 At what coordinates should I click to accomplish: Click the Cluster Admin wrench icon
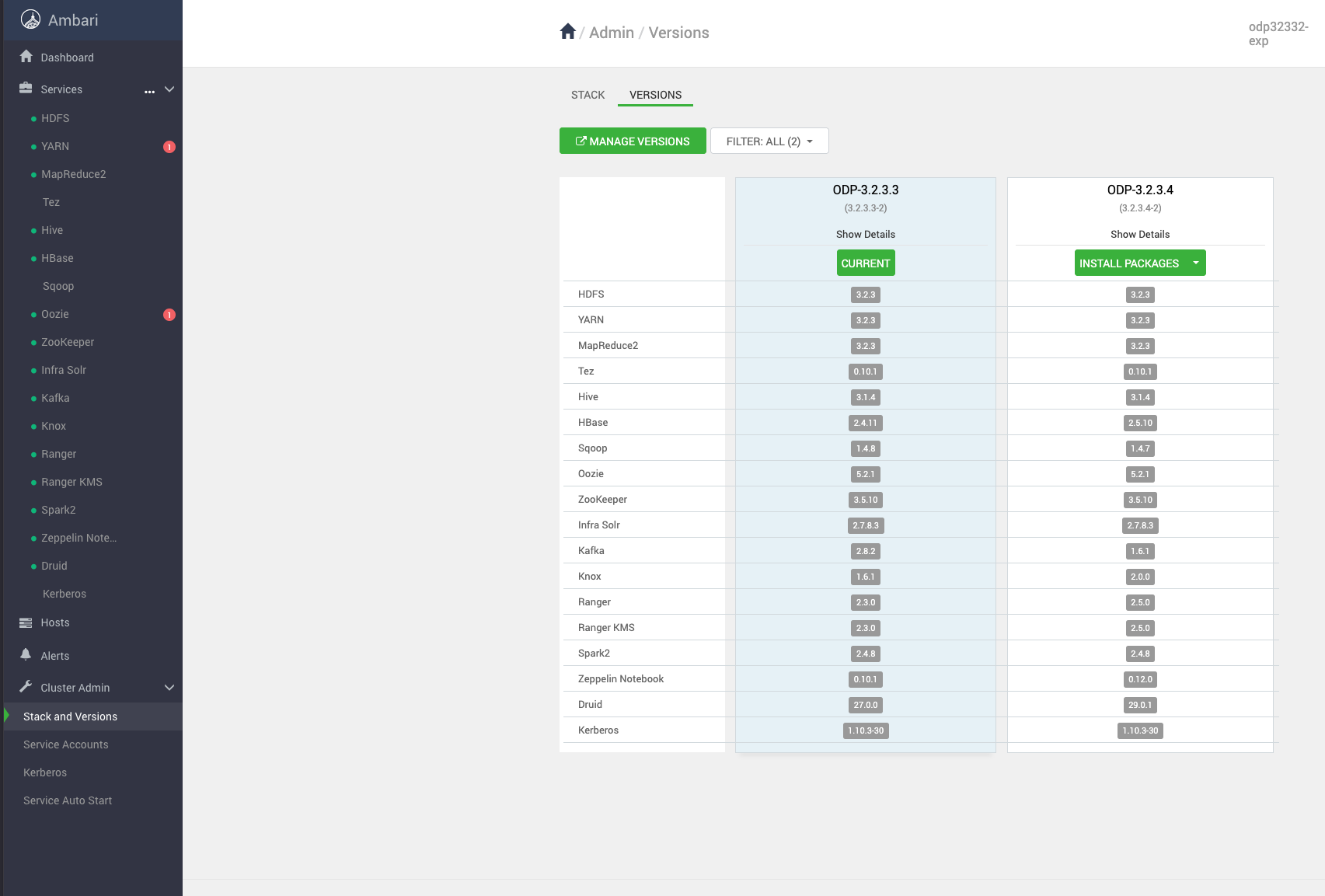pos(26,687)
